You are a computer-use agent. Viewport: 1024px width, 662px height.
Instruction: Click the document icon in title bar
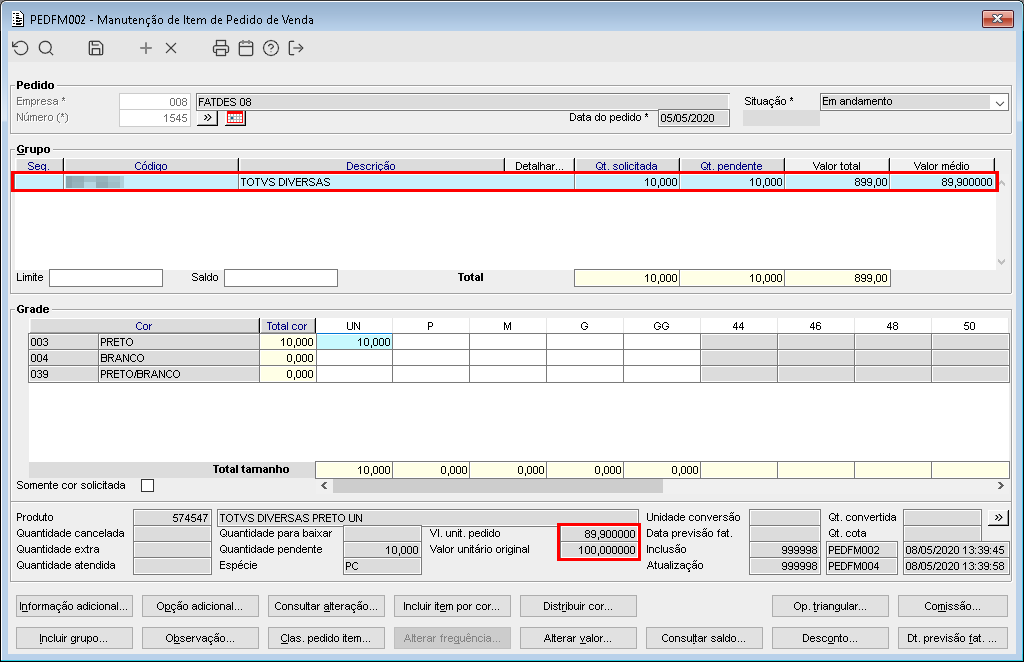click(x=18, y=19)
